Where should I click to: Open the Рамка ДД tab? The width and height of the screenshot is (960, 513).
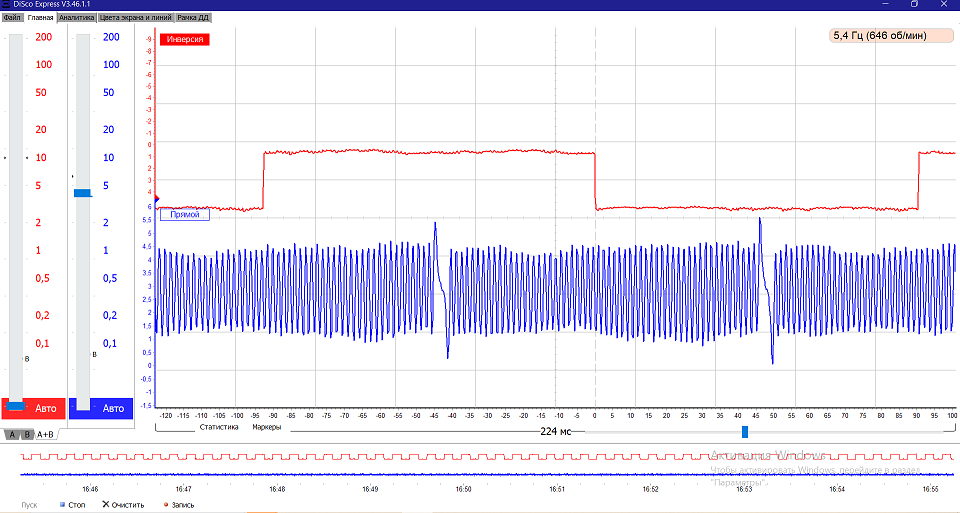193,18
